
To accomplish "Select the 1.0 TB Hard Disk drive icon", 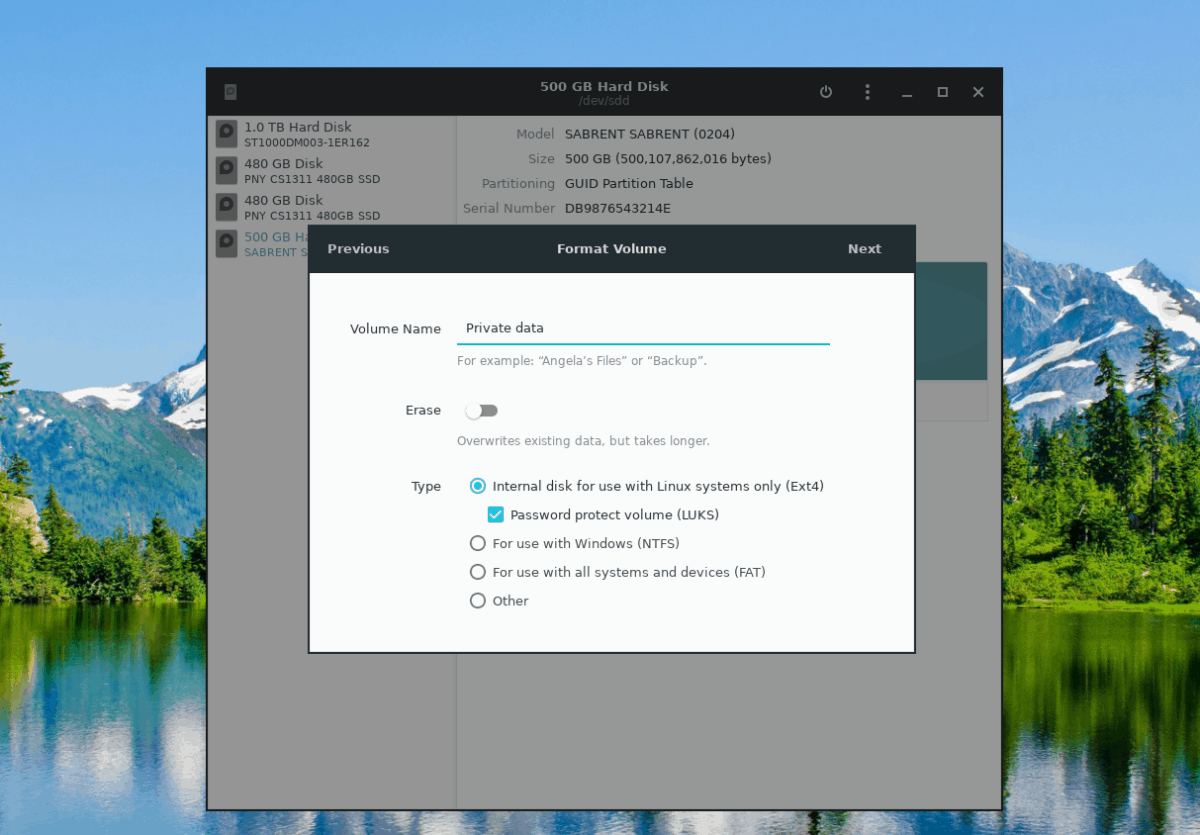I will [x=227, y=134].
